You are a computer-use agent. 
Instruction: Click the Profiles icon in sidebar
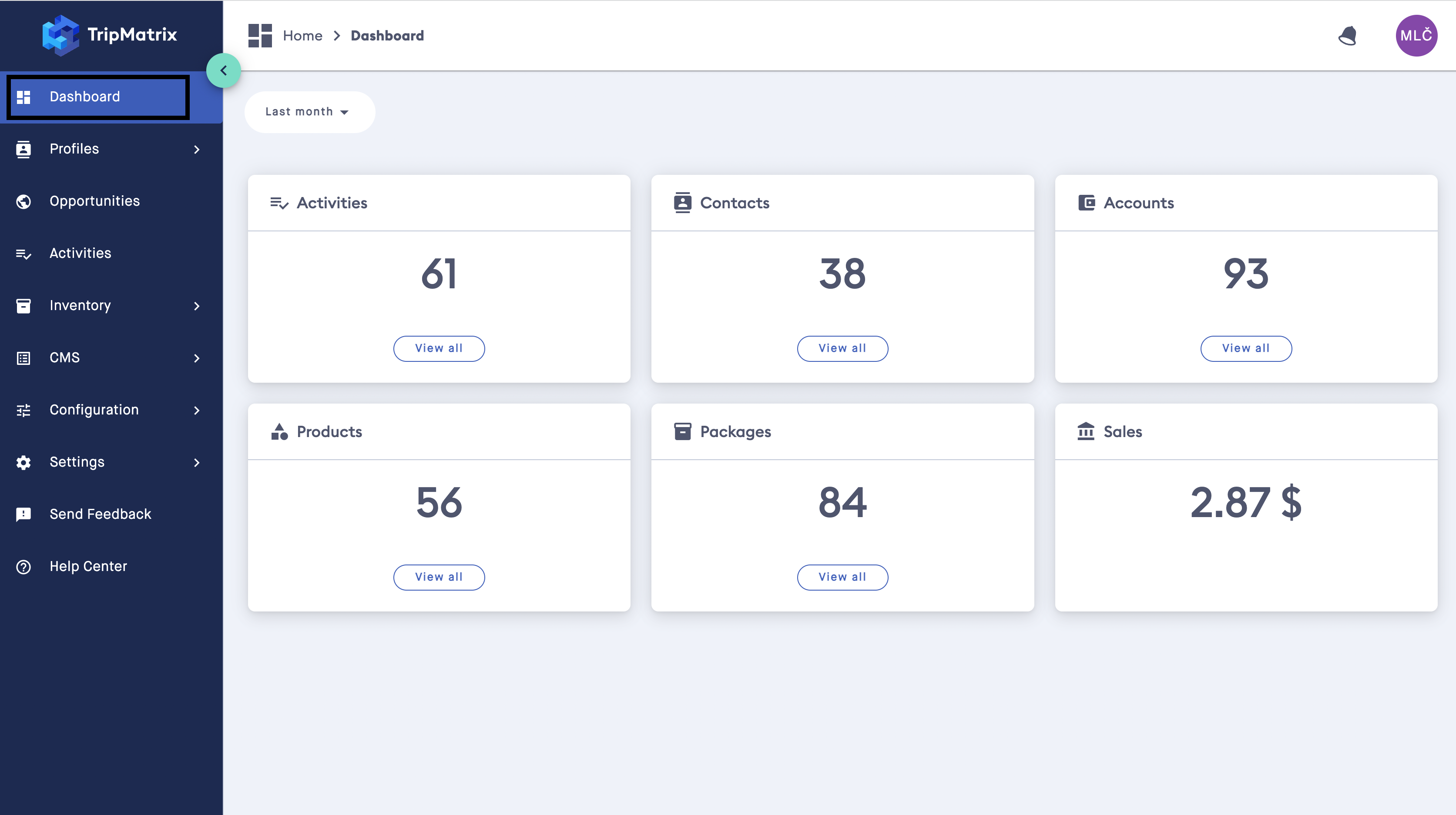[24, 149]
